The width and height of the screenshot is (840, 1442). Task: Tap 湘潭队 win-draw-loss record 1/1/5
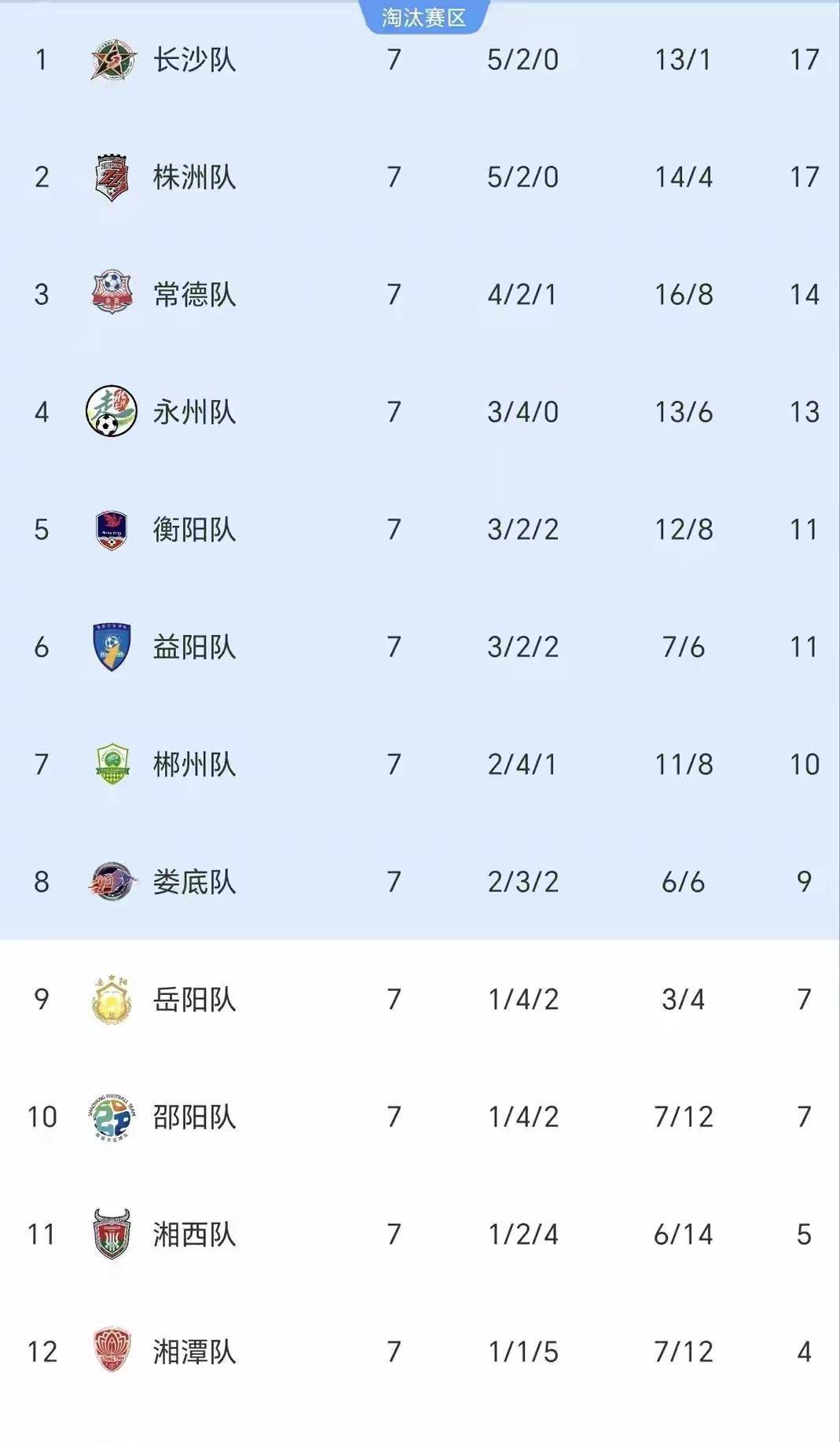click(x=523, y=1352)
